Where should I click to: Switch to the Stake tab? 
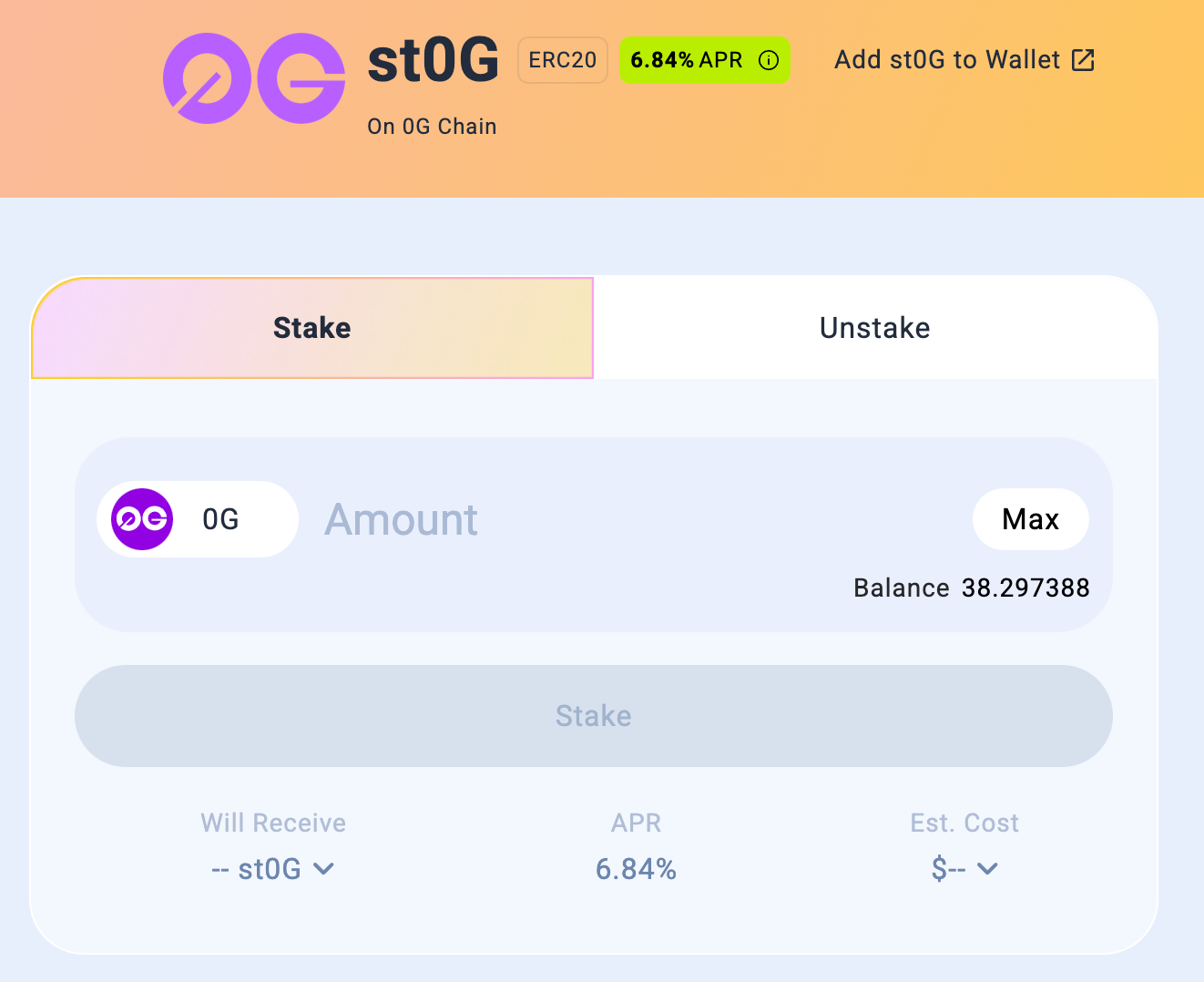[x=312, y=328]
